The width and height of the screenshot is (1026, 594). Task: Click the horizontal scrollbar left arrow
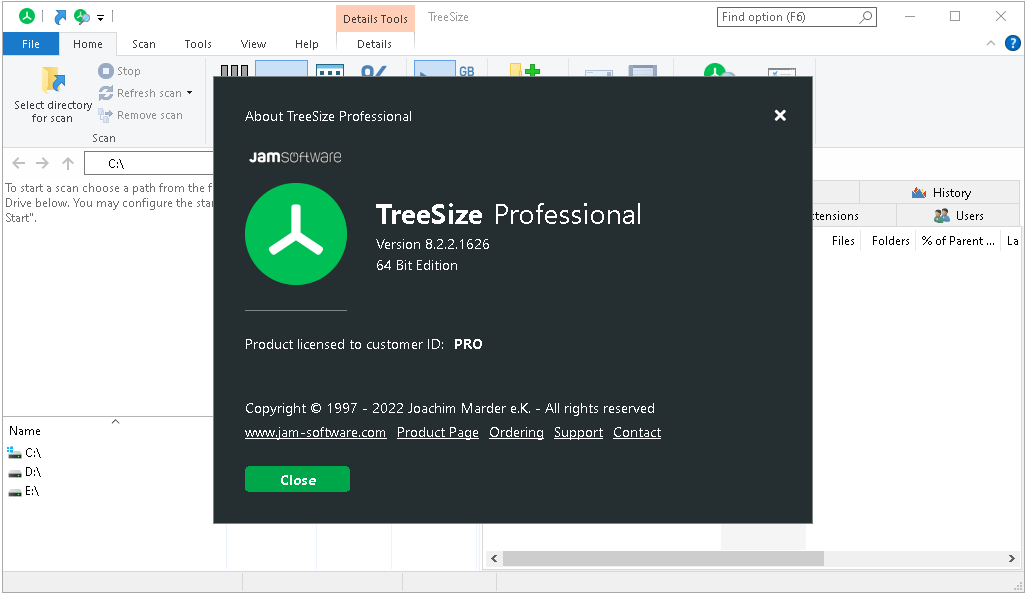(x=494, y=558)
